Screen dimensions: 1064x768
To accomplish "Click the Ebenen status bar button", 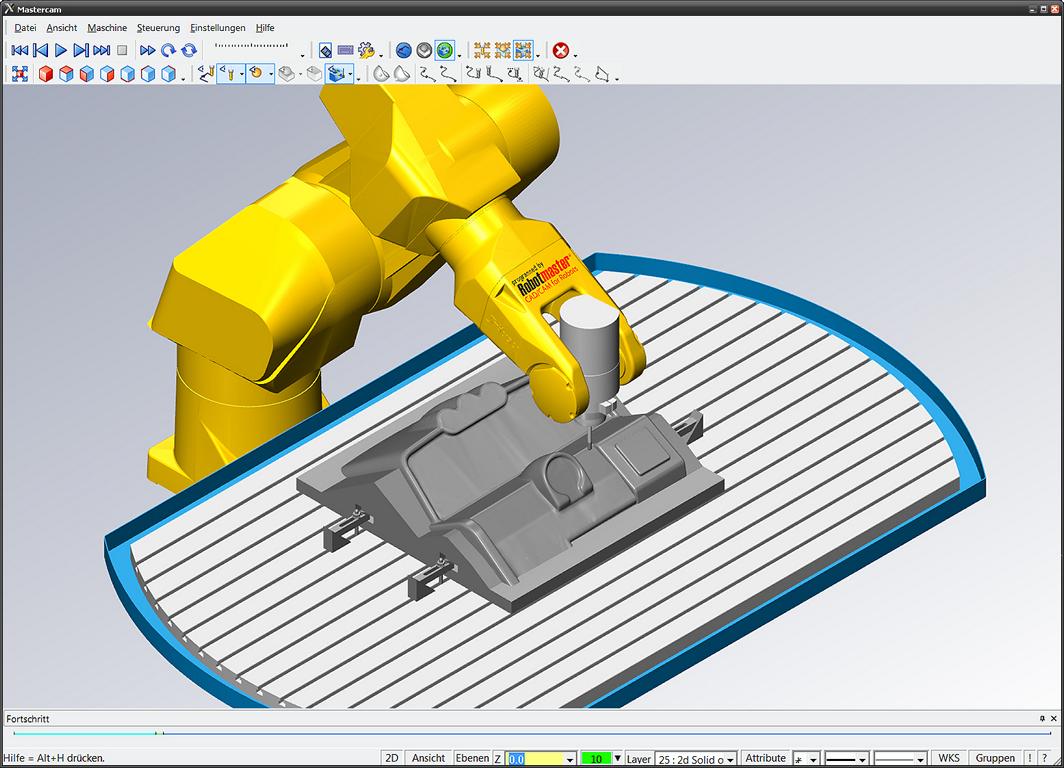I will 472,758.
